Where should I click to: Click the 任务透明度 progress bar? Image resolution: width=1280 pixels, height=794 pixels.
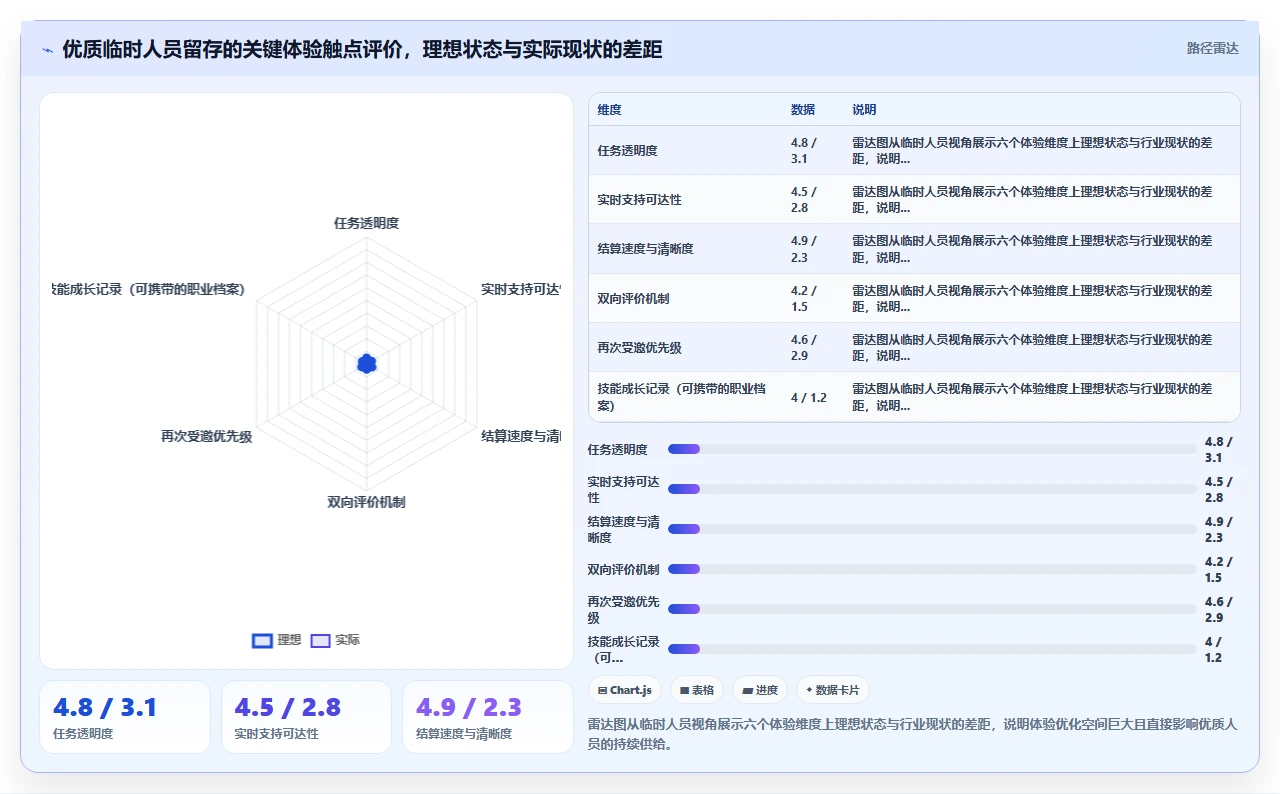(x=932, y=449)
